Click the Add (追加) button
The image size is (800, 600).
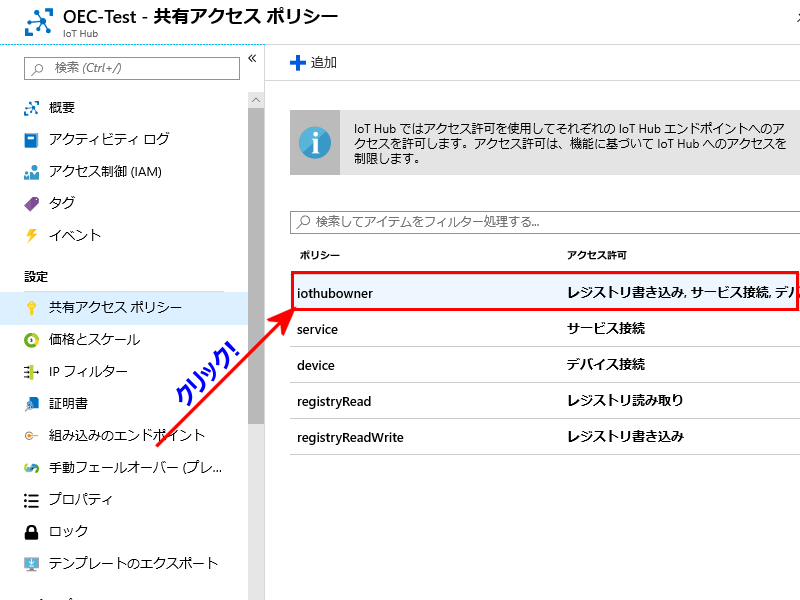coord(314,63)
